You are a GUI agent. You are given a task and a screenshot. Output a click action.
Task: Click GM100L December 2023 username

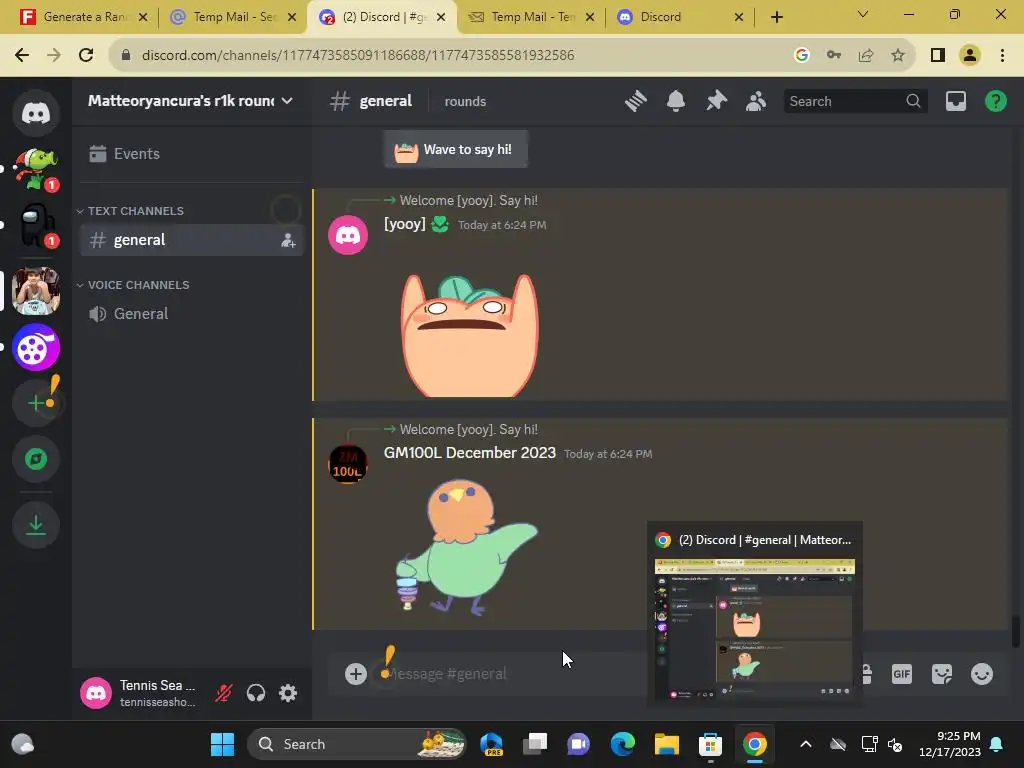[470, 453]
